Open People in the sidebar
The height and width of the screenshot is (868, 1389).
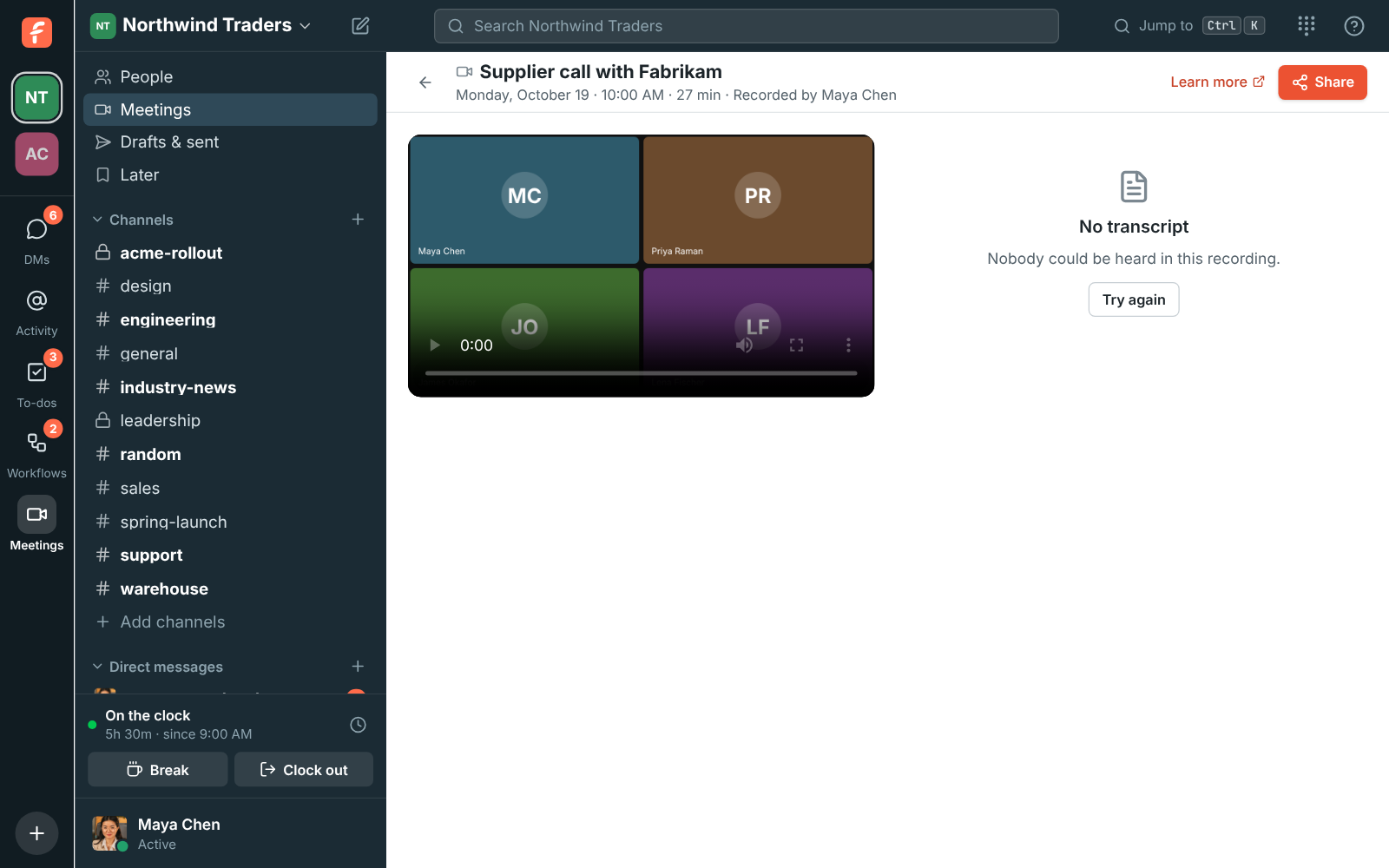point(230,76)
